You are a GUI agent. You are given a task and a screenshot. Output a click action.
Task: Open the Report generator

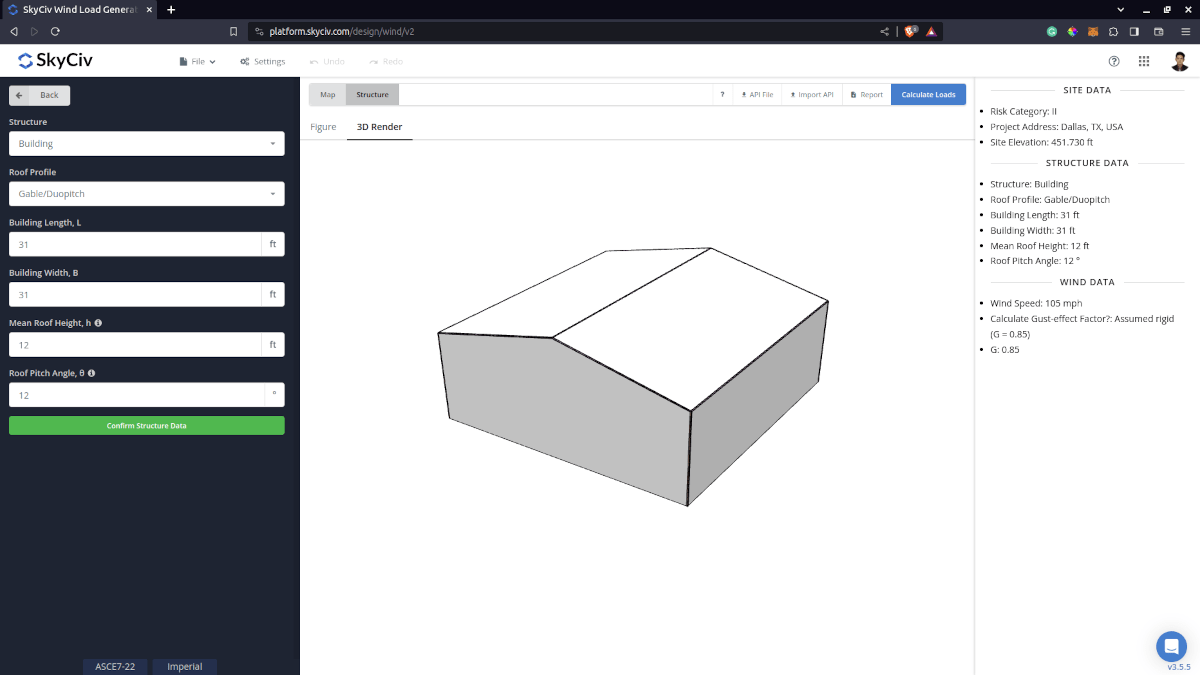click(x=866, y=93)
